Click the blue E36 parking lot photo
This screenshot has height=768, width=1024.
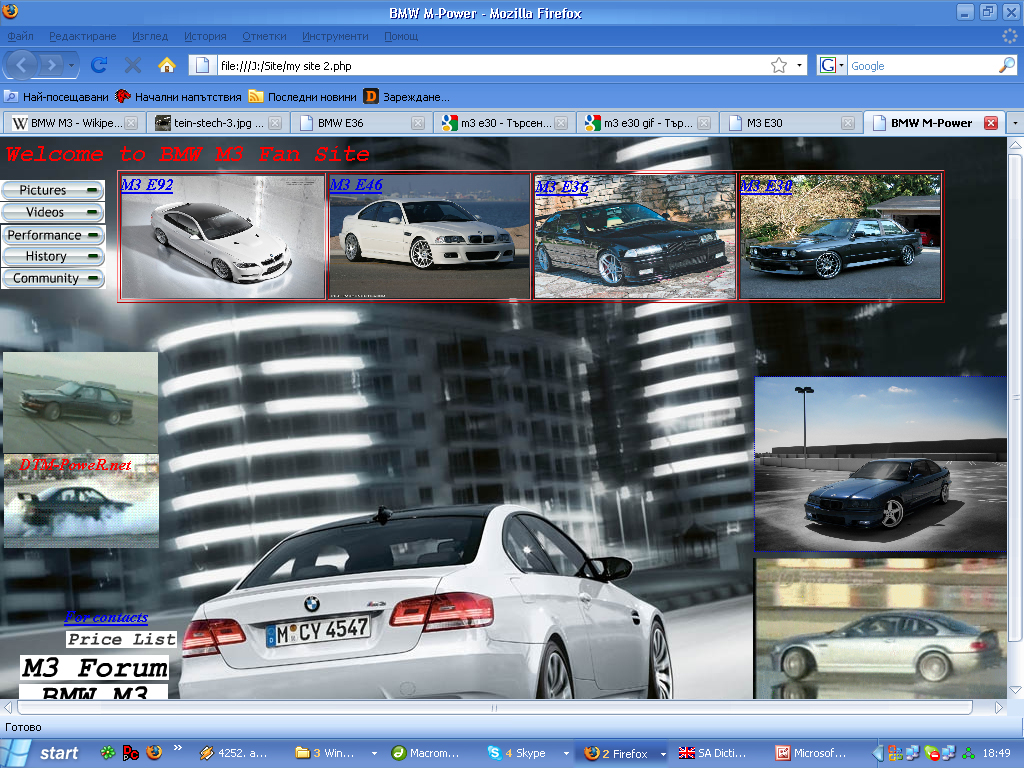[x=880, y=464]
